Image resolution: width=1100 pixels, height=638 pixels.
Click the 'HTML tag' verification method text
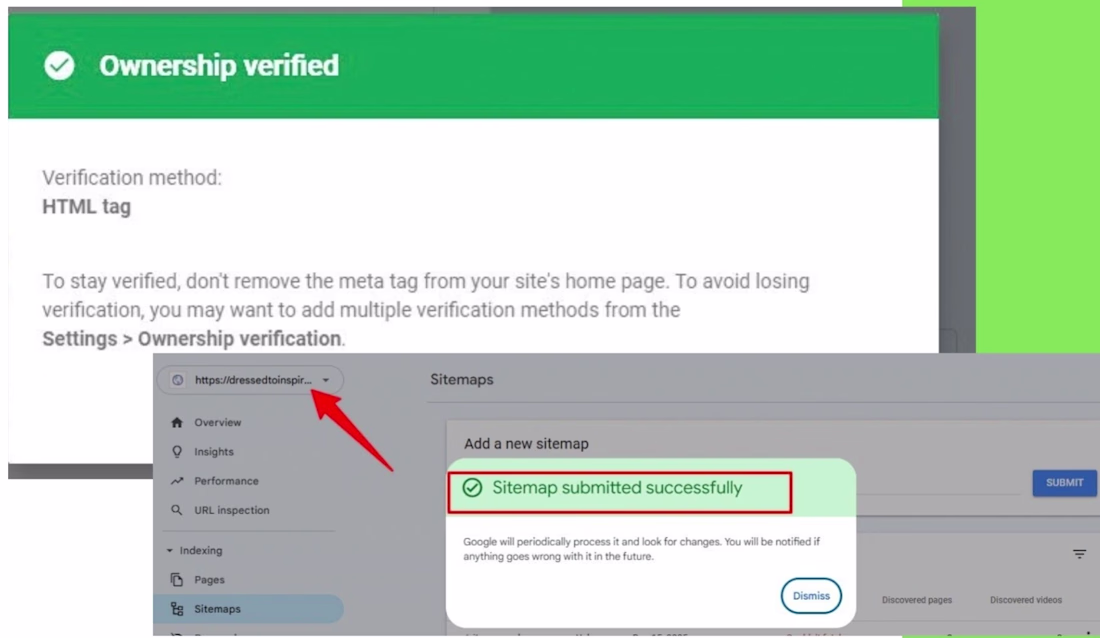86,207
